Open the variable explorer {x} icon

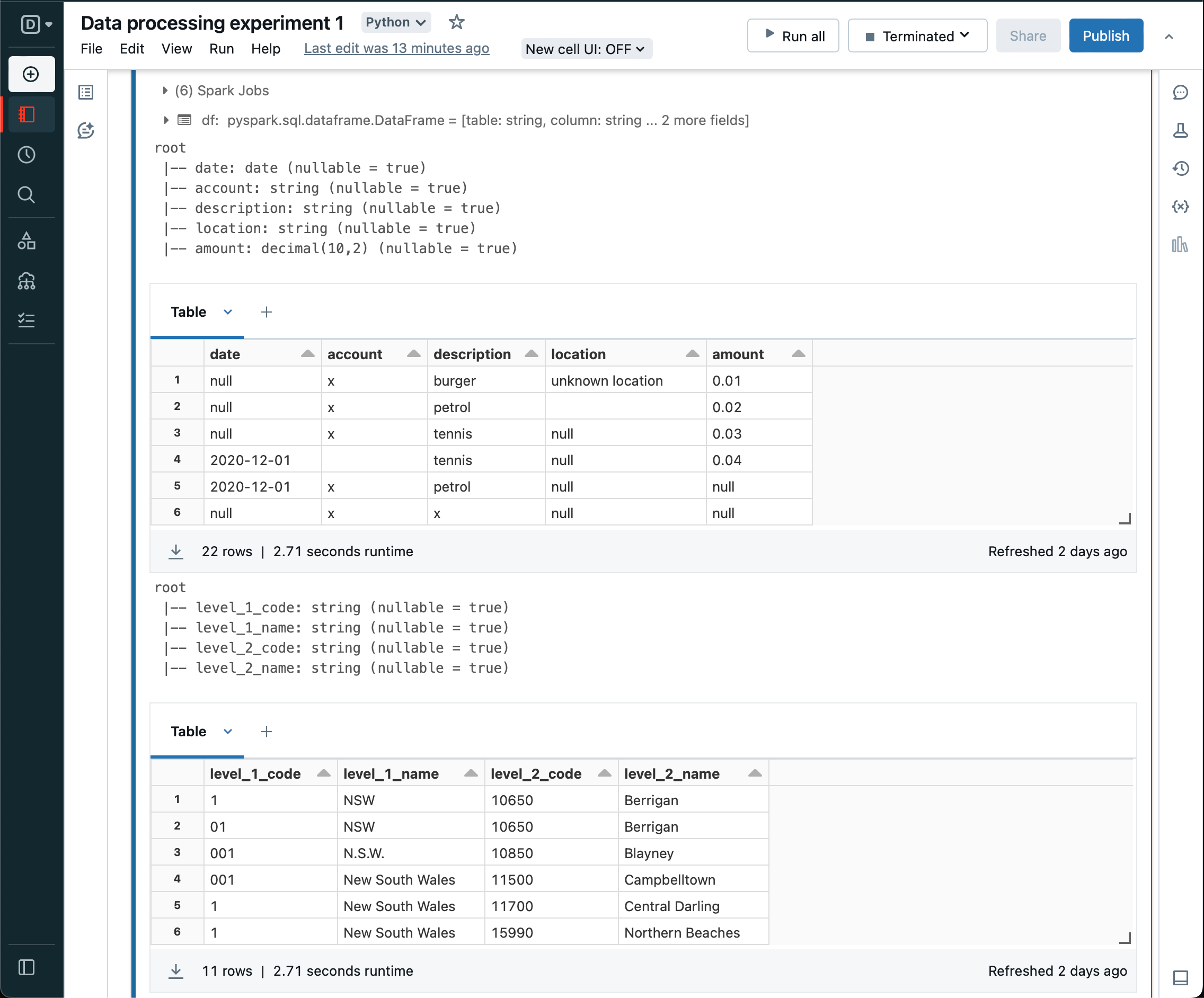pos(1180,207)
